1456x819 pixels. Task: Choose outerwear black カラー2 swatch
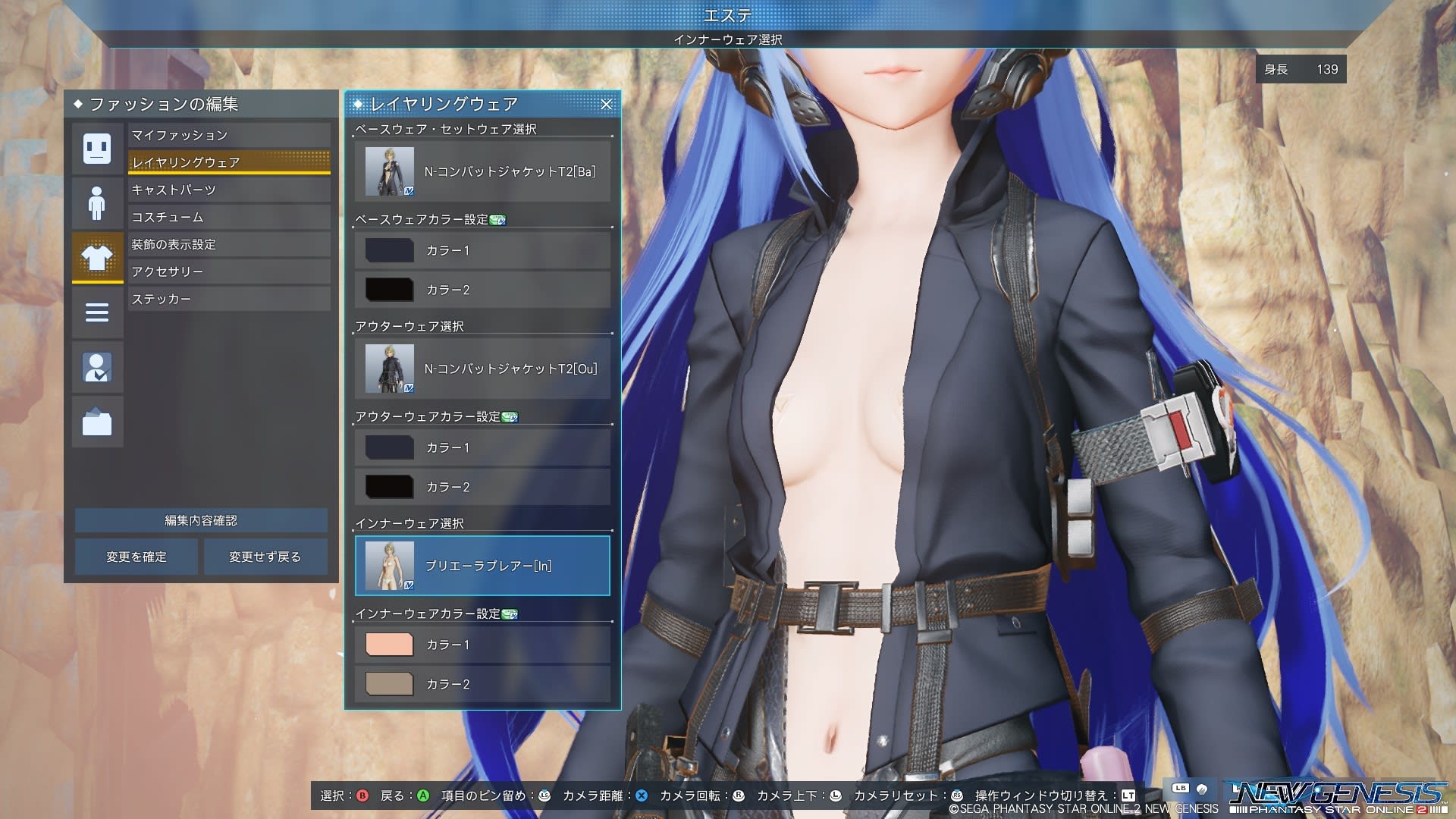(x=390, y=487)
